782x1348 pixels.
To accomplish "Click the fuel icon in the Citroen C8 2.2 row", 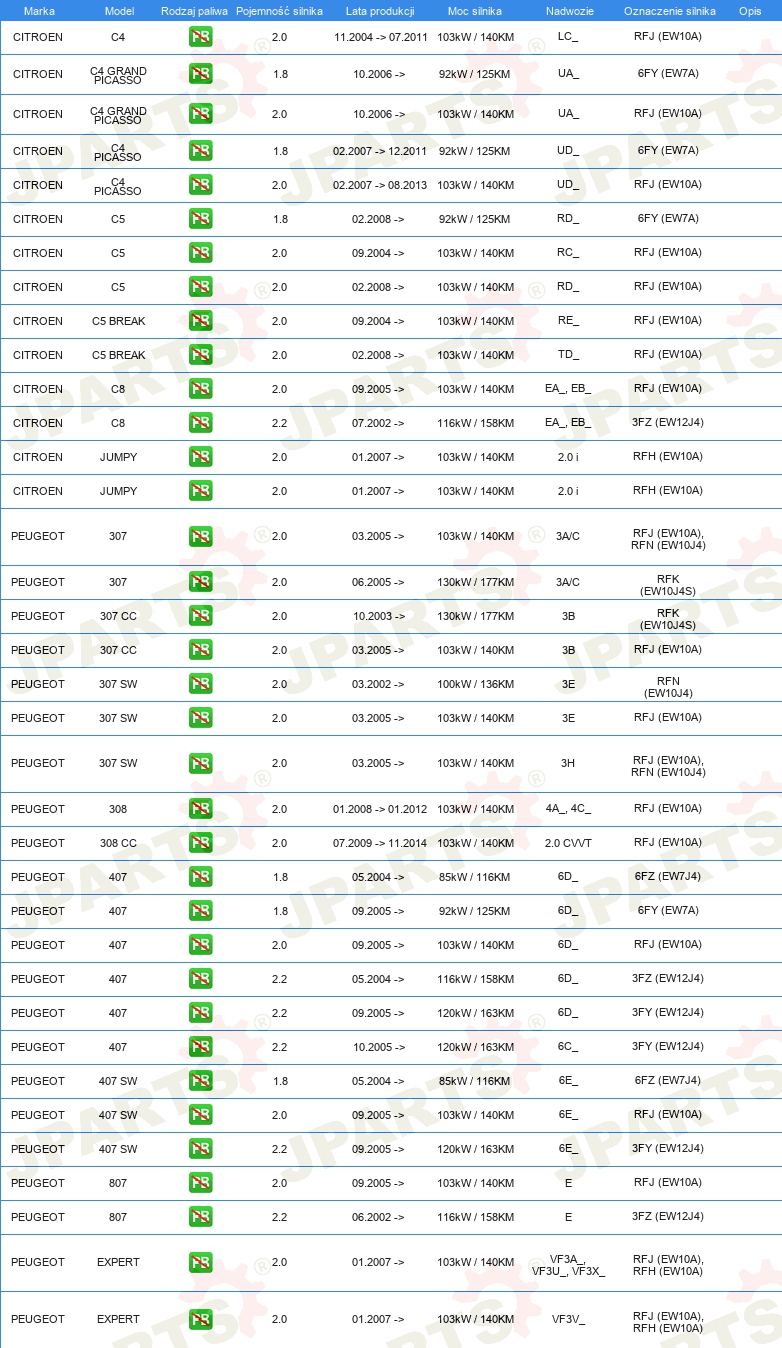I will (201, 424).
